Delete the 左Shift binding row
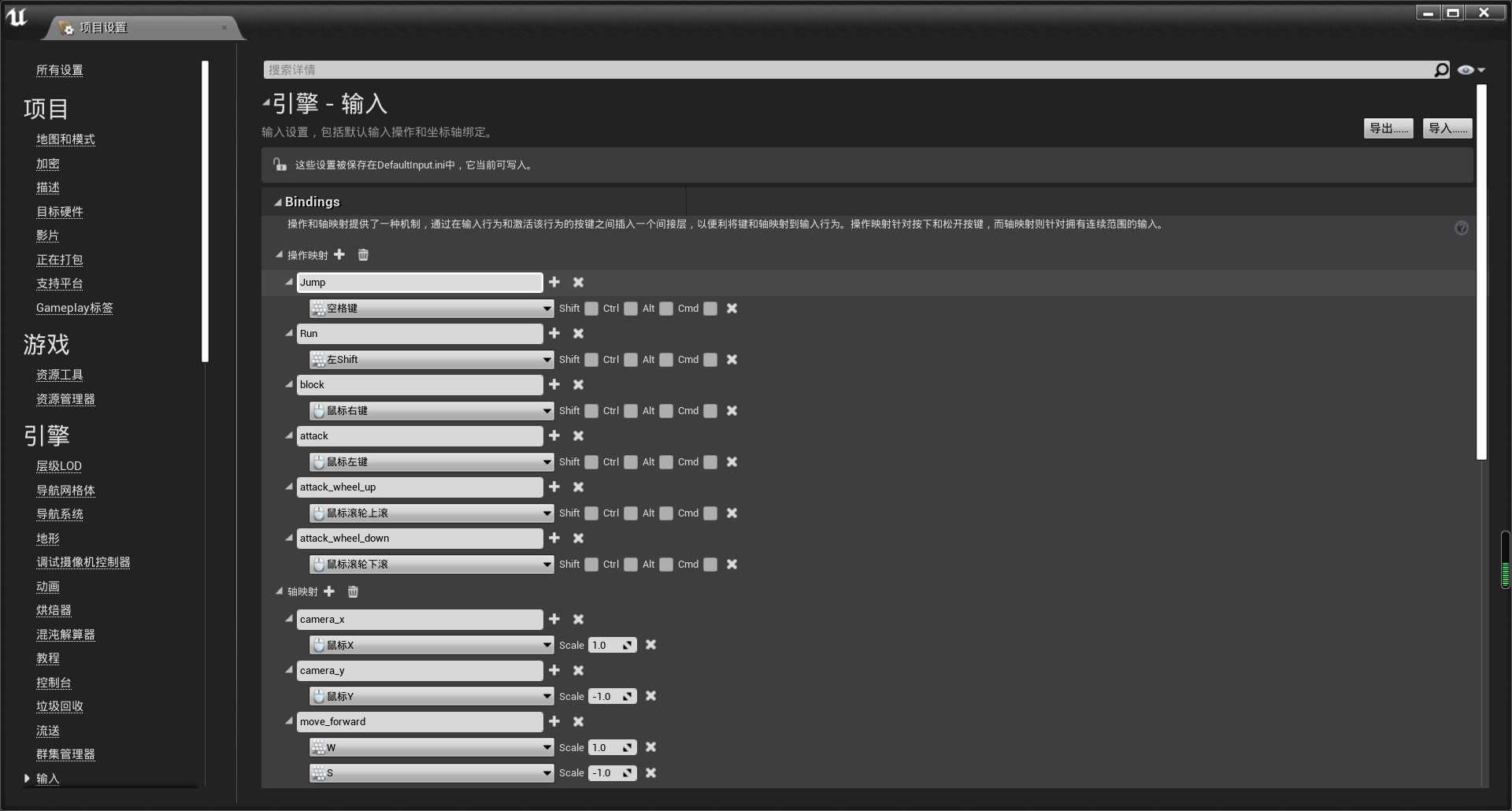The width and height of the screenshot is (1512, 811). point(732,359)
